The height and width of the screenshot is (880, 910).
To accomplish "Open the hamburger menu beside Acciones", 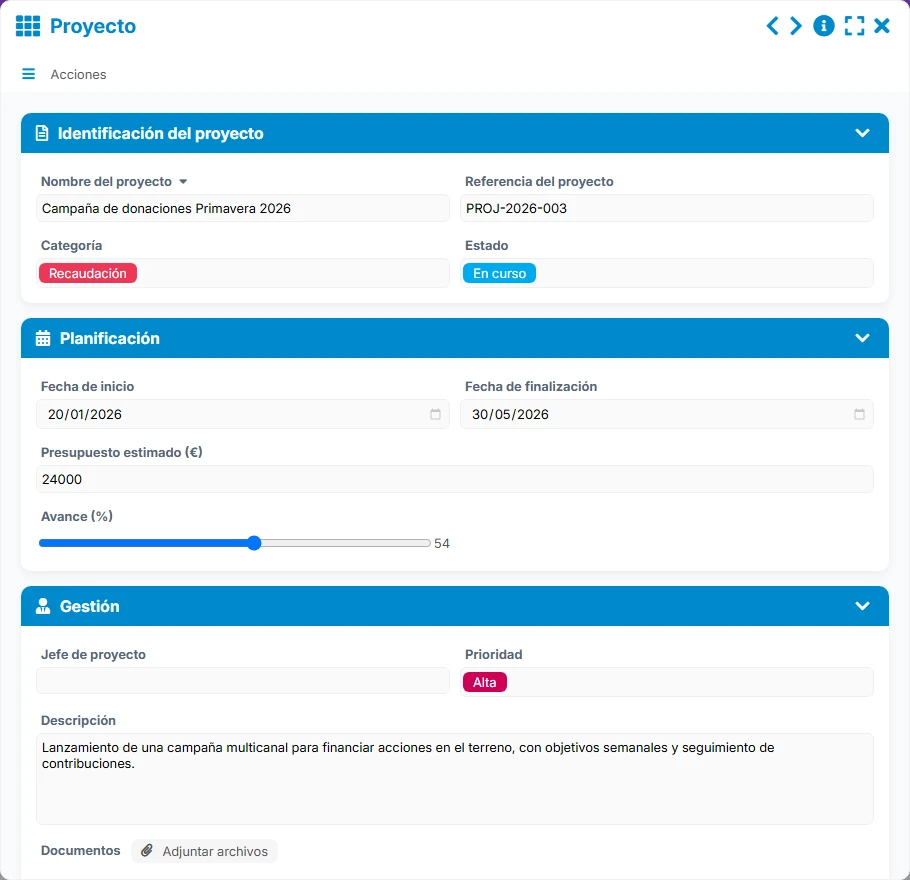I will tap(28, 74).
